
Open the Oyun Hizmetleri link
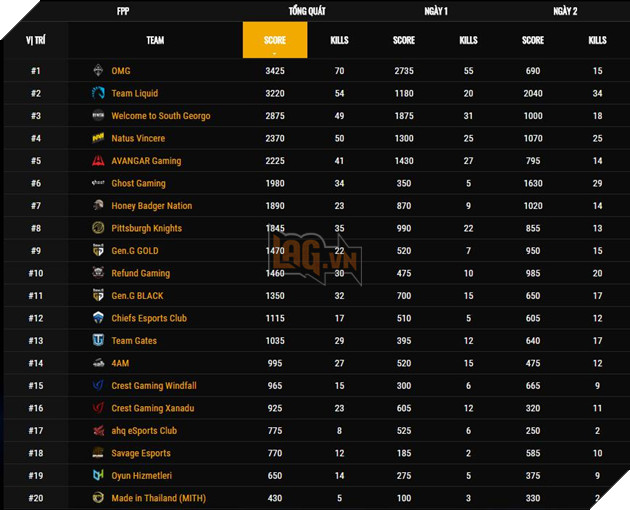(x=141, y=476)
